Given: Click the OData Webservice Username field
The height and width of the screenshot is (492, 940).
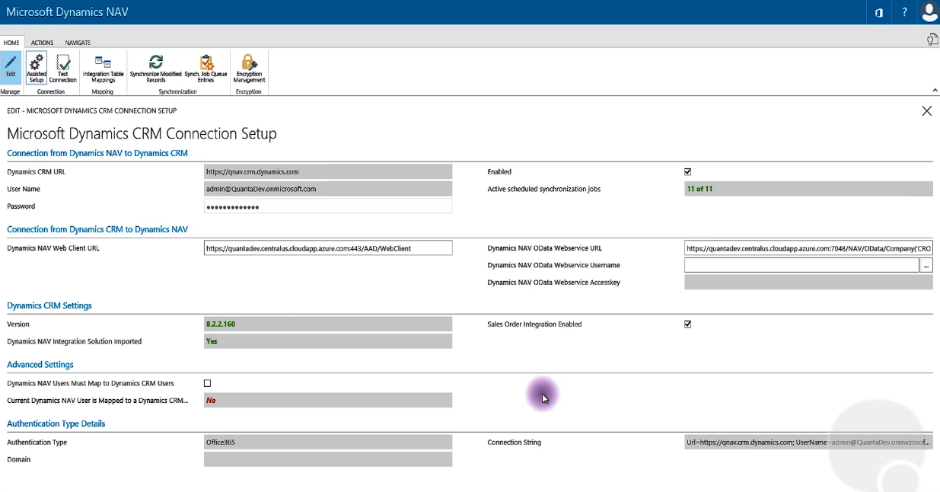Looking at the screenshot, I should [x=802, y=265].
